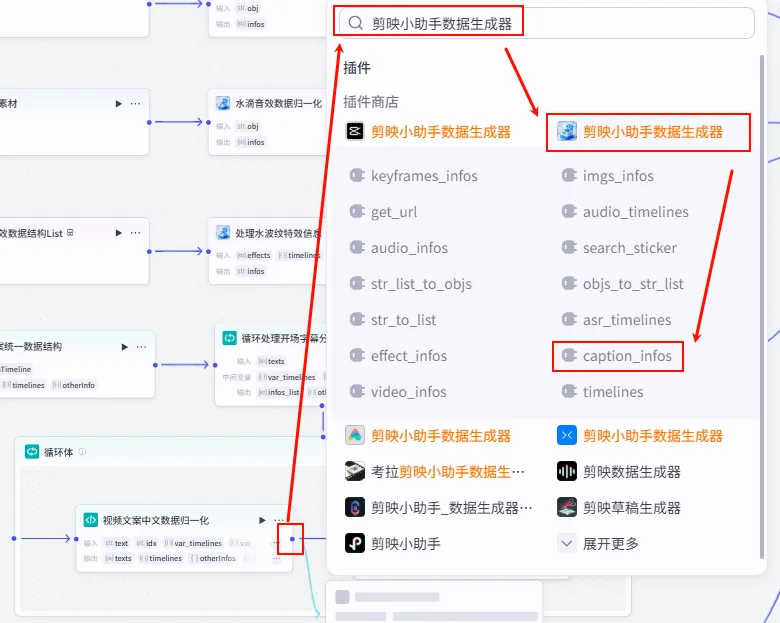The width and height of the screenshot is (780, 623).
Task: Select the timelines tool
Action: (603, 392)
